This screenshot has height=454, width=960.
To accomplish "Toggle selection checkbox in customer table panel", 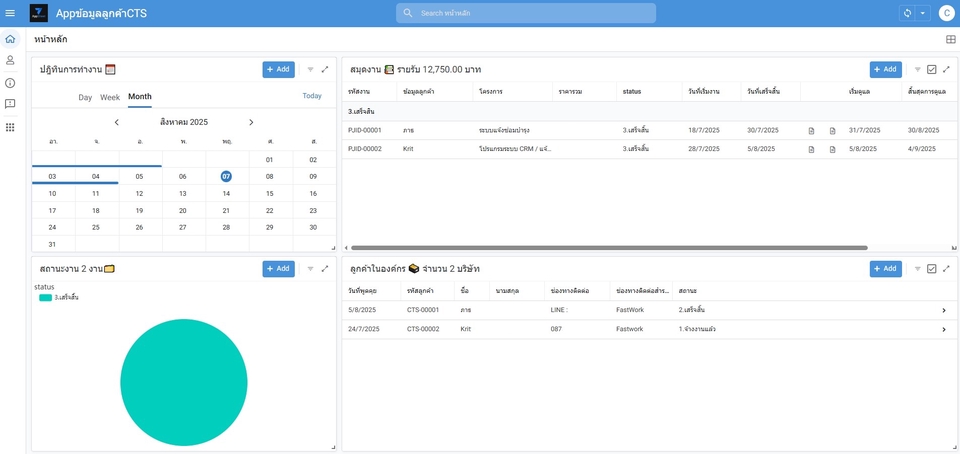I will [x=932, y=268].
